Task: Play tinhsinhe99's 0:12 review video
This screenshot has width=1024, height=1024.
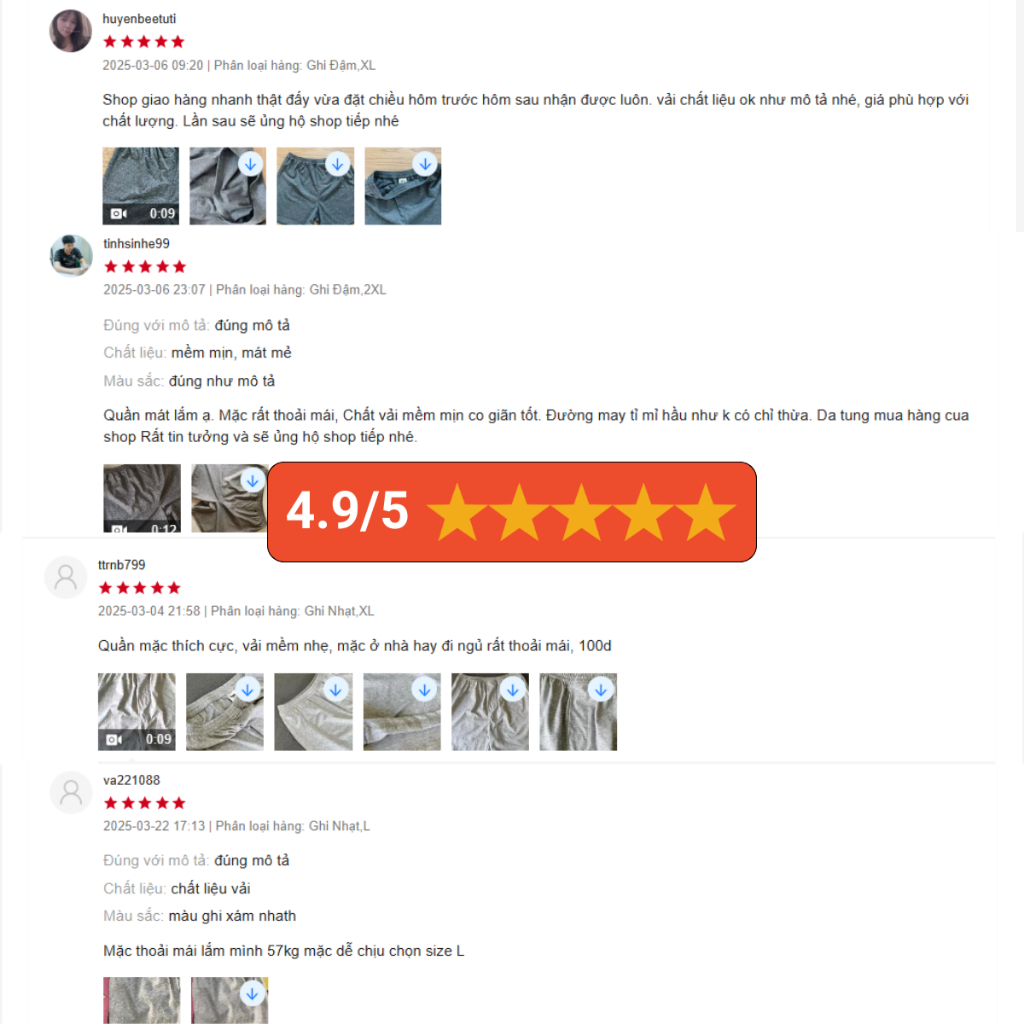Action: point(142,498)
